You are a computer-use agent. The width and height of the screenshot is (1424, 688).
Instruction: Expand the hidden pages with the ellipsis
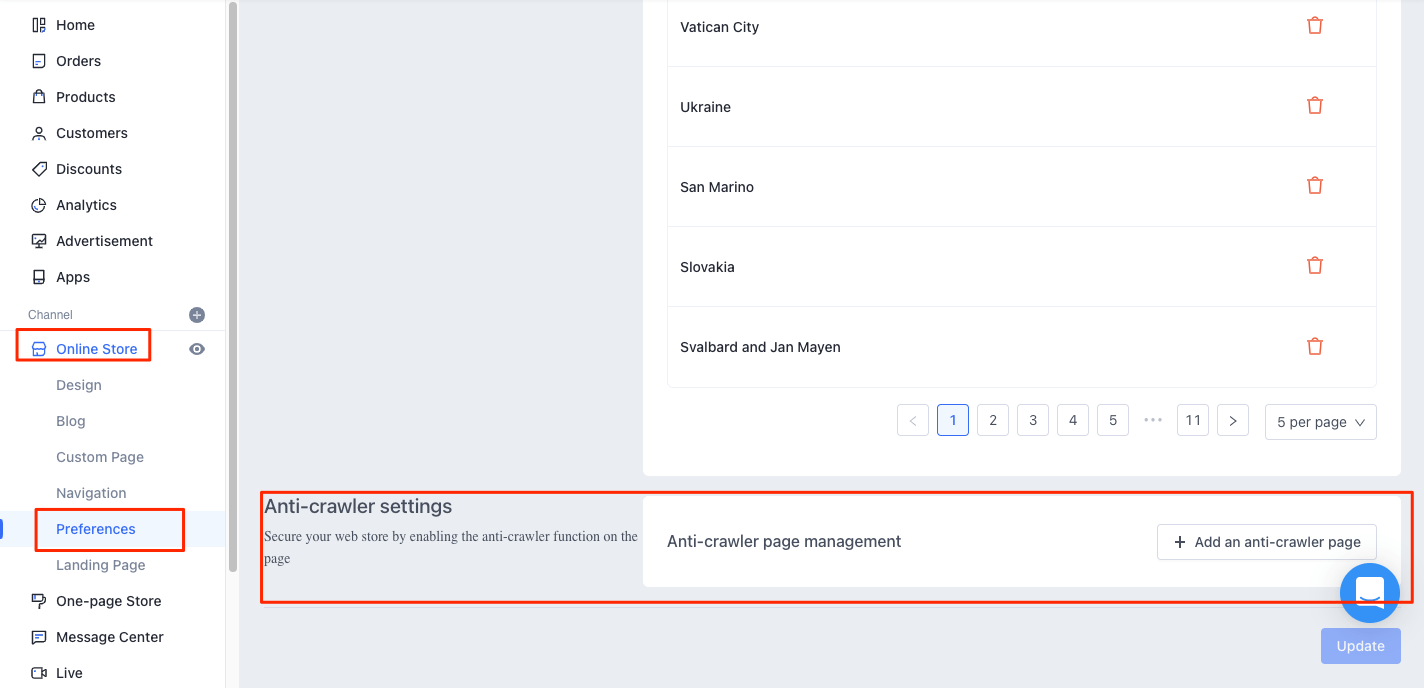[1152, 420]
